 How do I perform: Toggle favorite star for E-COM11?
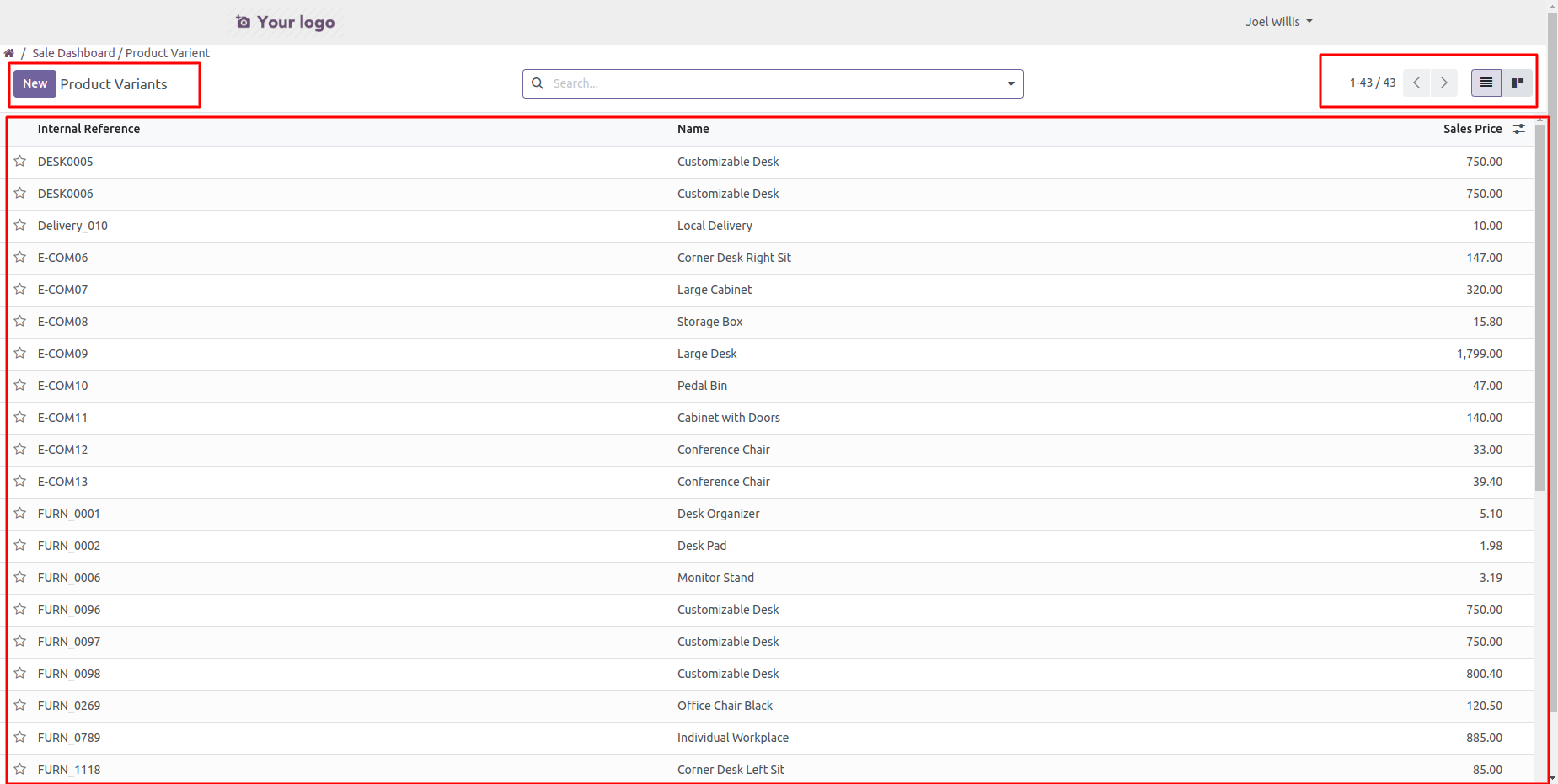pyautogui.click(x=20, y=417)
